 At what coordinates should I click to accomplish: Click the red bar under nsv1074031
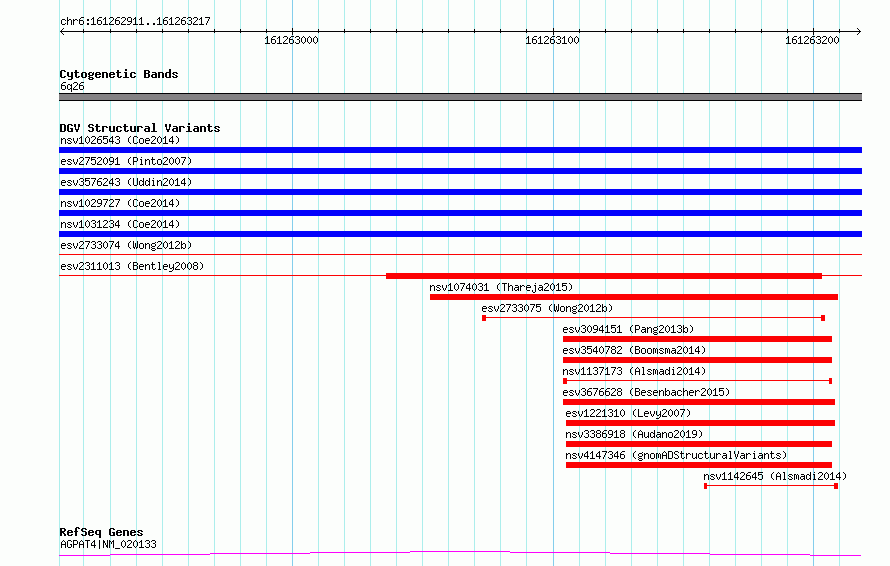tap(634, 297)
